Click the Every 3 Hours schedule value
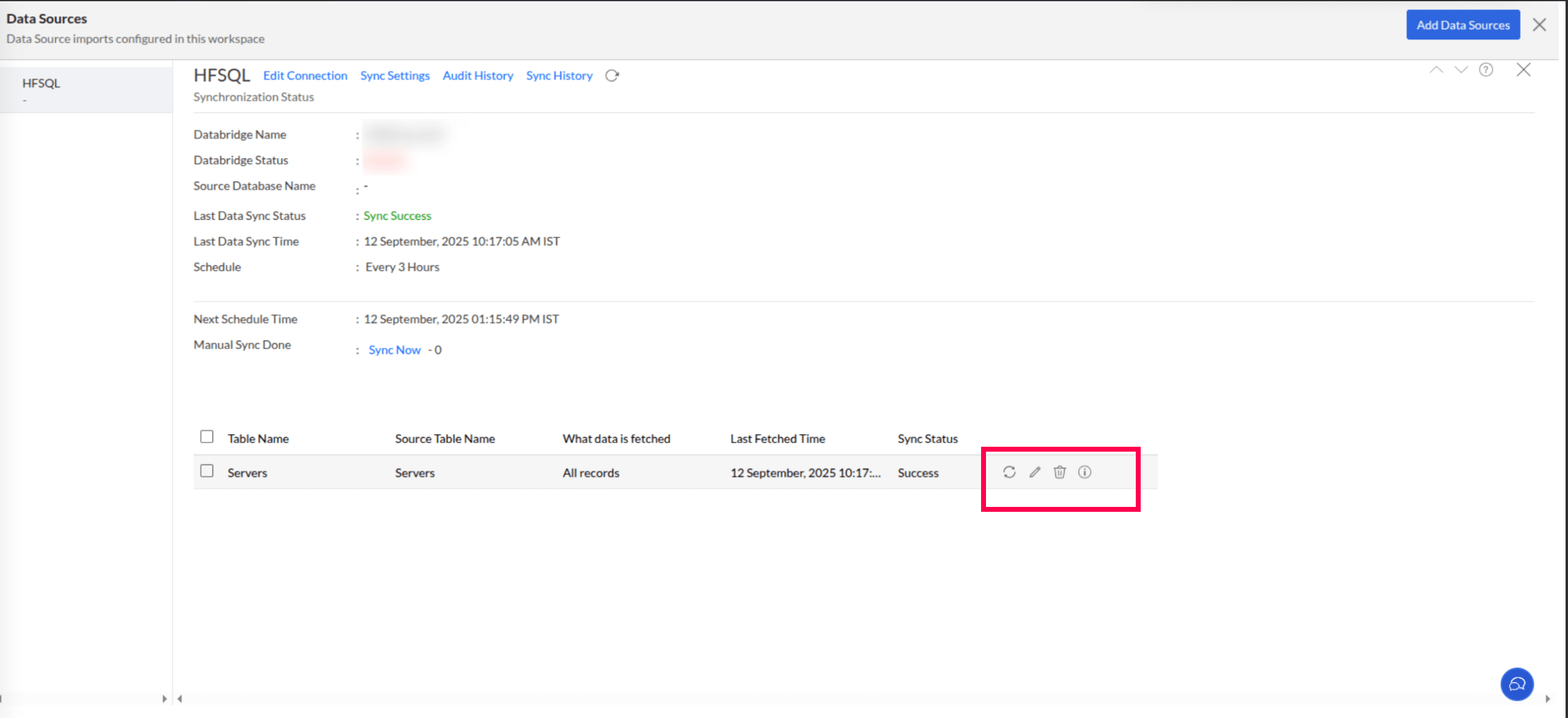 [x=402, y=267]
